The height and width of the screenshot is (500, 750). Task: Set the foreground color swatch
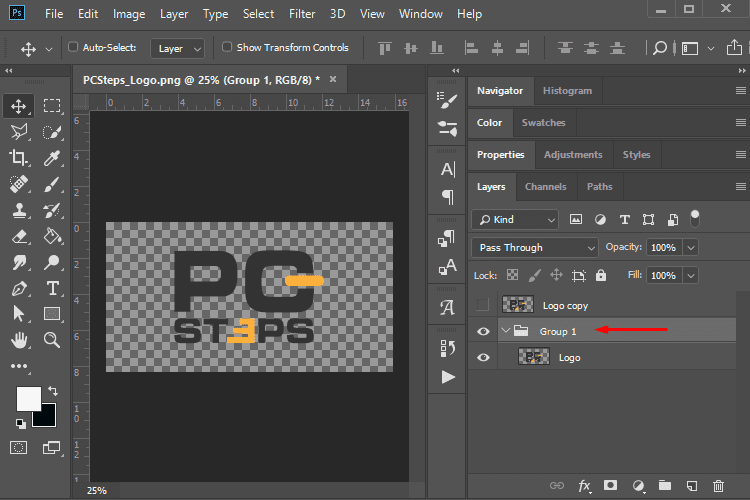(28, 398)
